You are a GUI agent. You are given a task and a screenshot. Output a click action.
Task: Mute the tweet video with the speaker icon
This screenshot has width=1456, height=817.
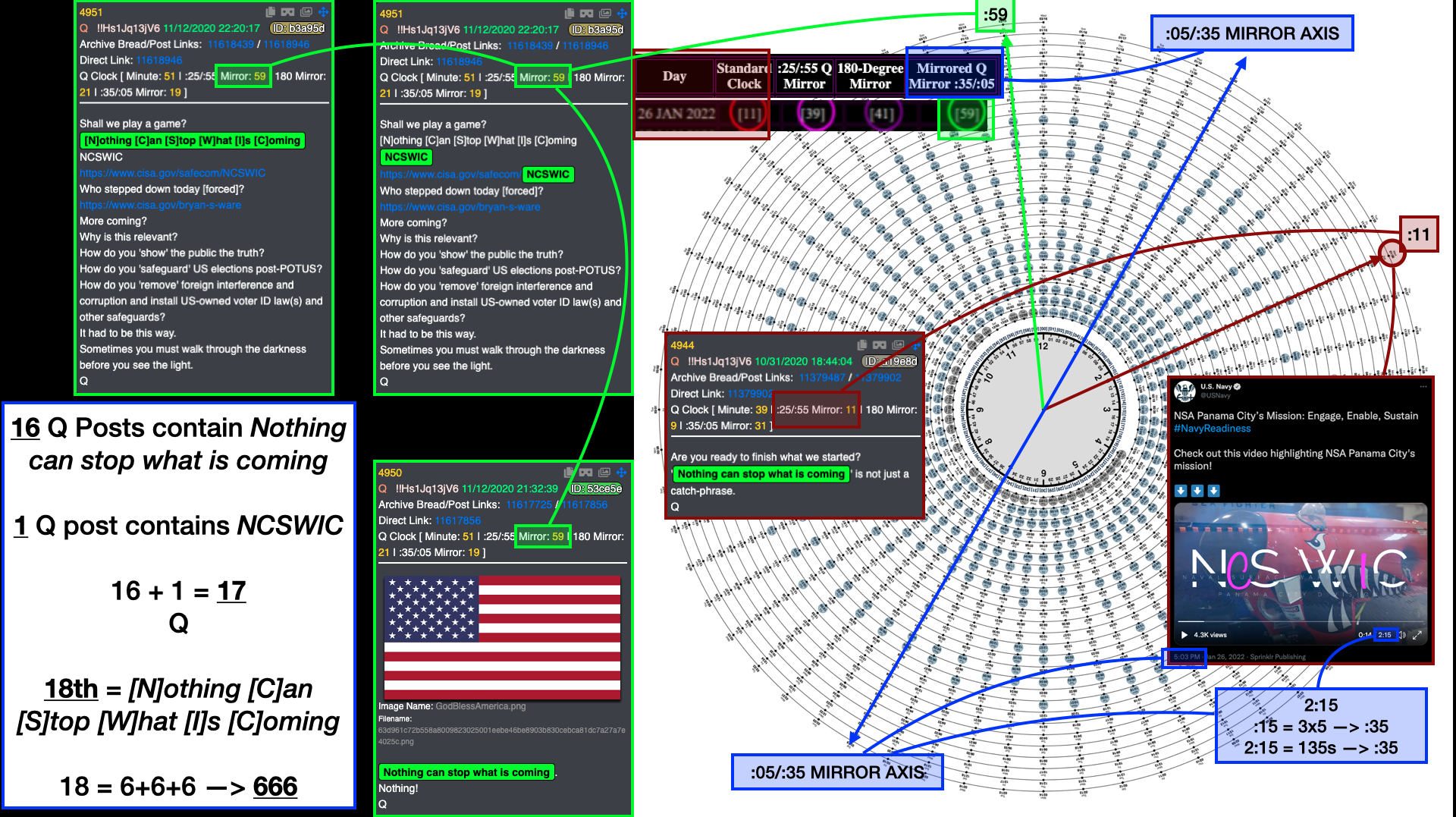(1402, 635)
